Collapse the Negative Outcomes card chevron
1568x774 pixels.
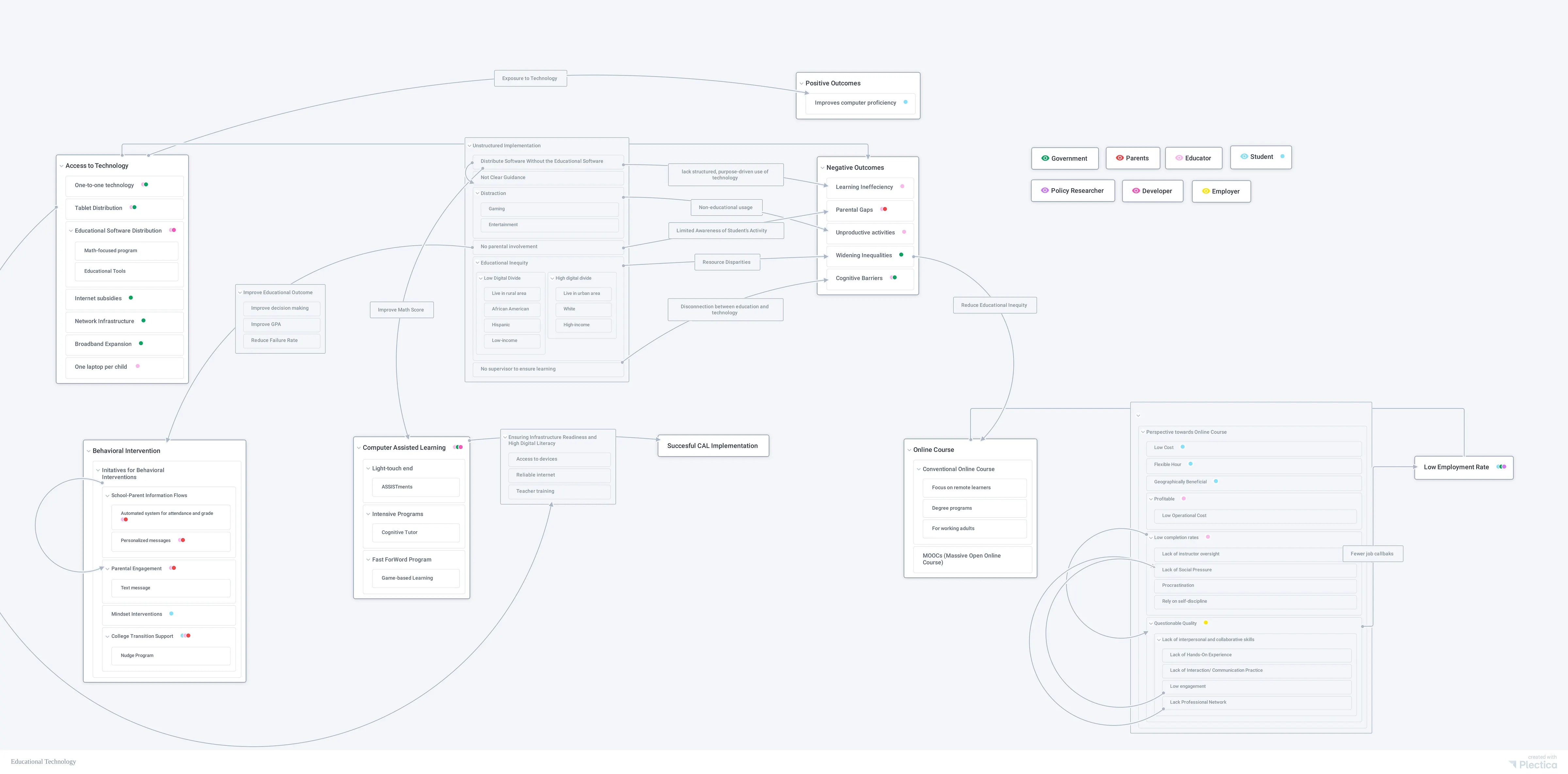coord(822,168)
